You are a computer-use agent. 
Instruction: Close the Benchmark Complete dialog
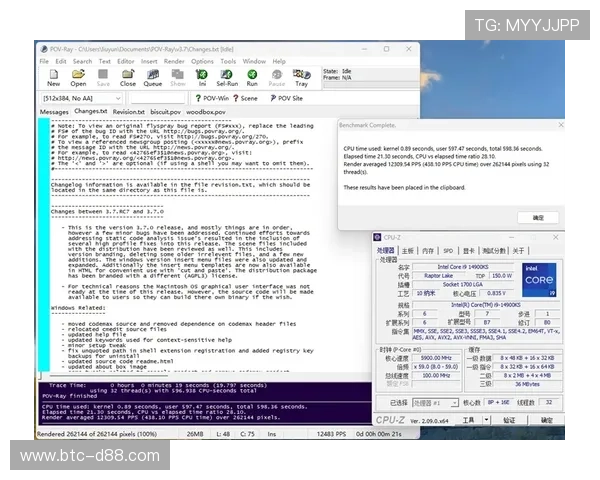[561, 125]
